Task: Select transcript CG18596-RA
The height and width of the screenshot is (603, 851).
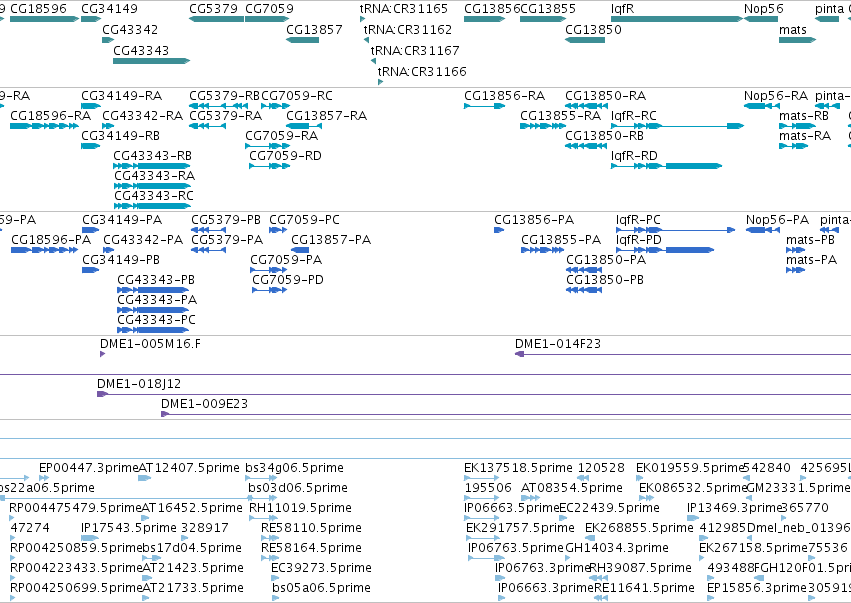Action: pos(45,126)
